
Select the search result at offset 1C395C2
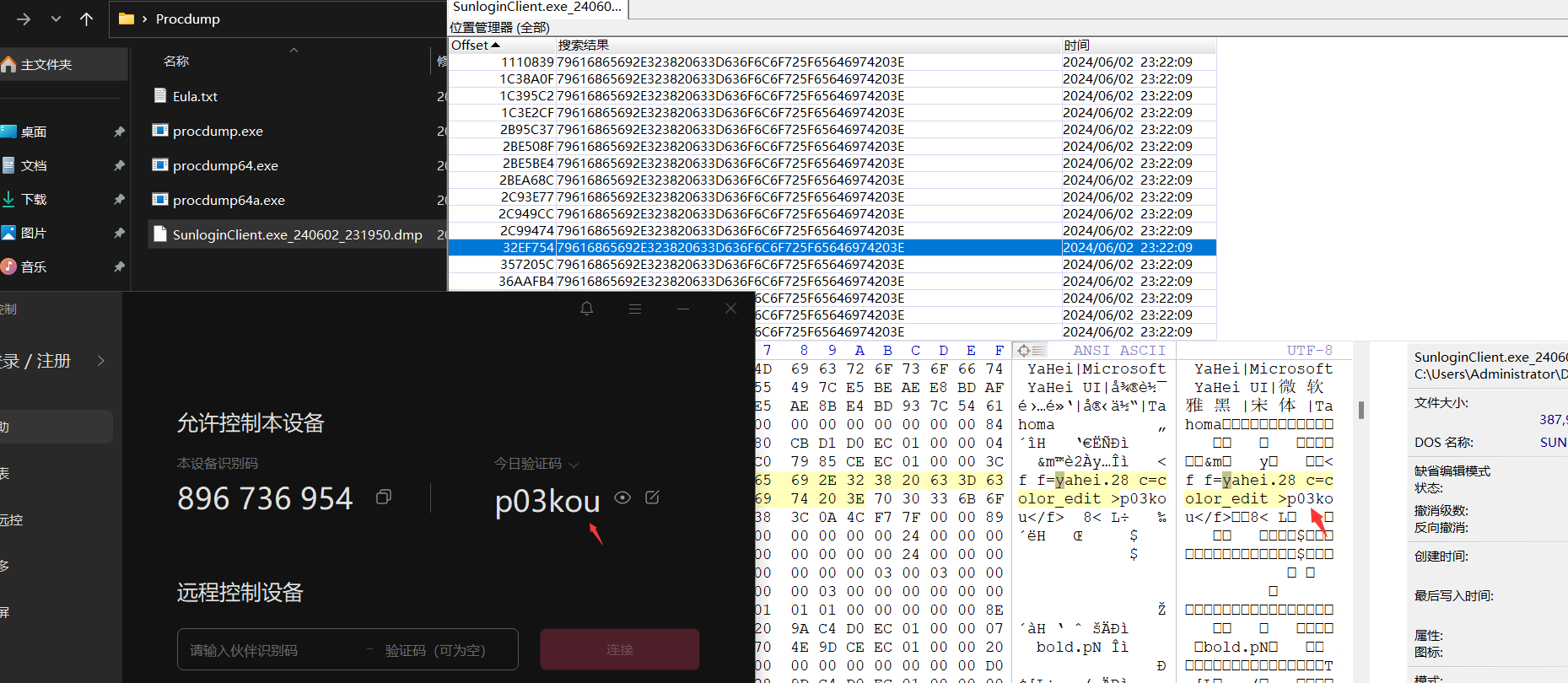click(832, 95)
